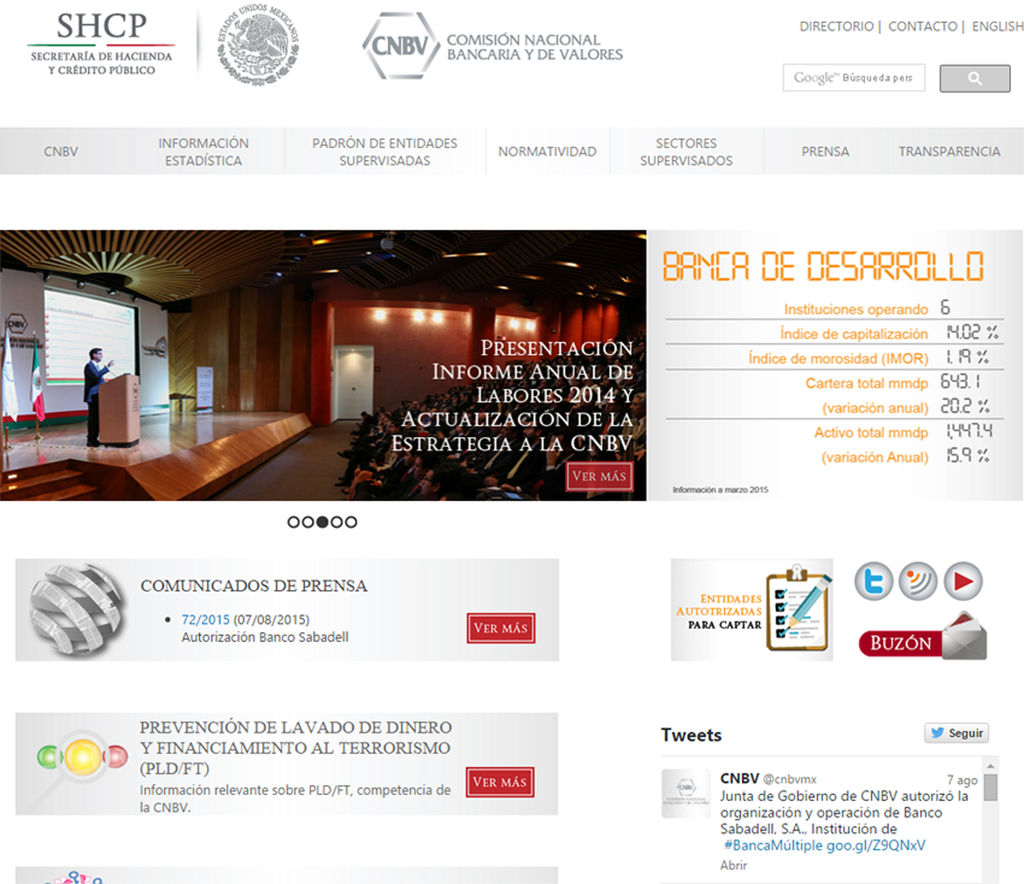The image size is (1024, 884).
Task: Focus the Google custom search field
Action: 853,78
